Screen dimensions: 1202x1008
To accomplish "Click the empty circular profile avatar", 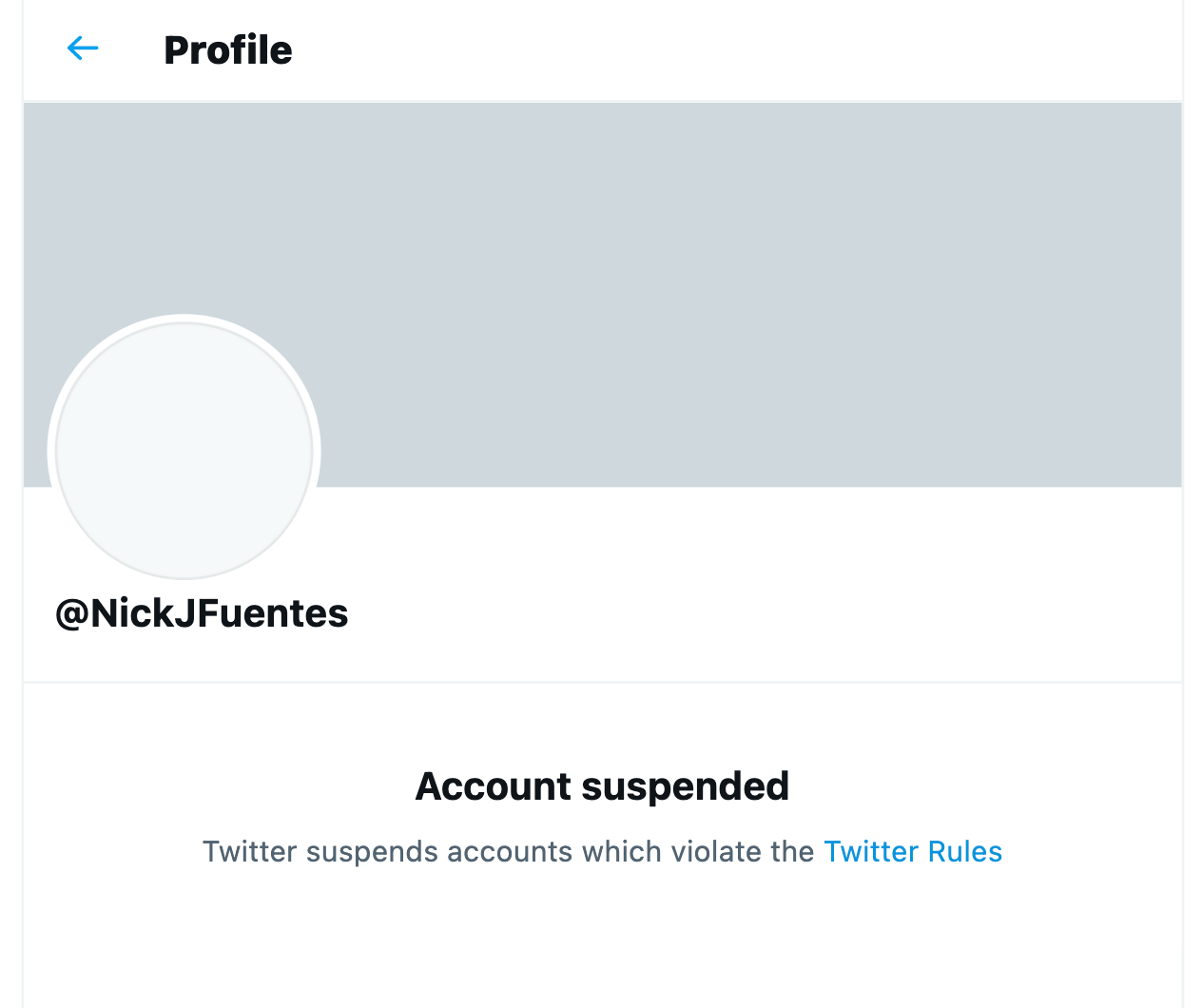I will tap(184, 451).
